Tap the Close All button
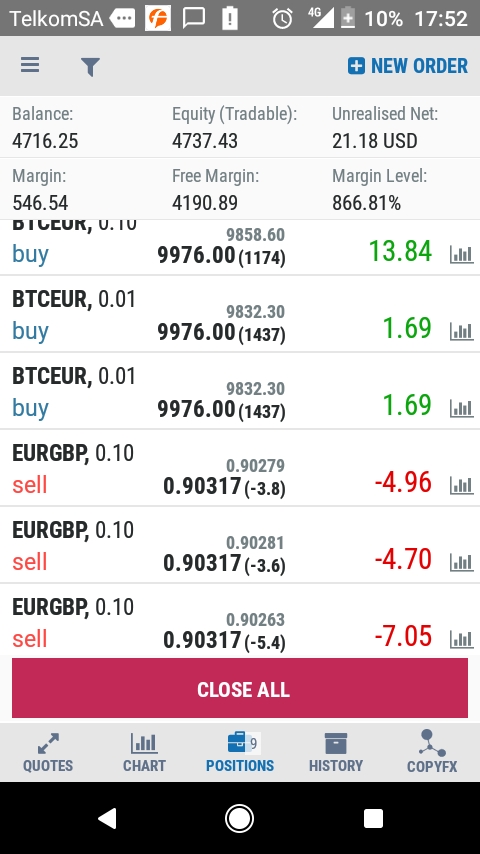This screenshot has height=854, width=480. pos(240,688)
